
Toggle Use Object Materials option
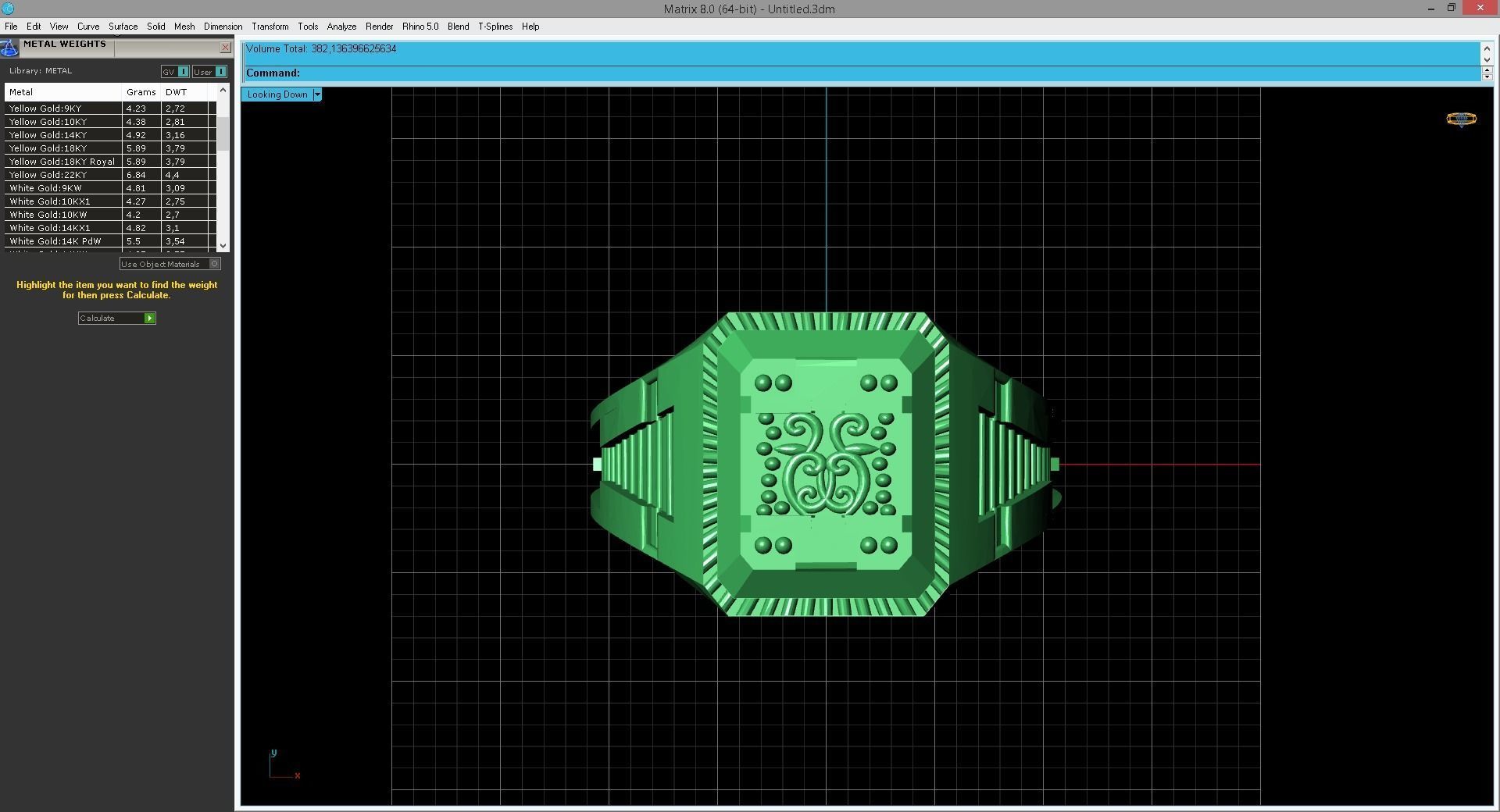click(x=170, y=264)
